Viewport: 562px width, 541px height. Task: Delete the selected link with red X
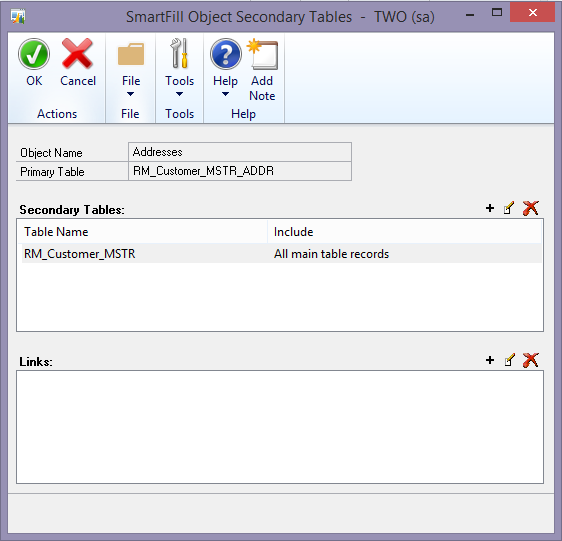[530, 360]
